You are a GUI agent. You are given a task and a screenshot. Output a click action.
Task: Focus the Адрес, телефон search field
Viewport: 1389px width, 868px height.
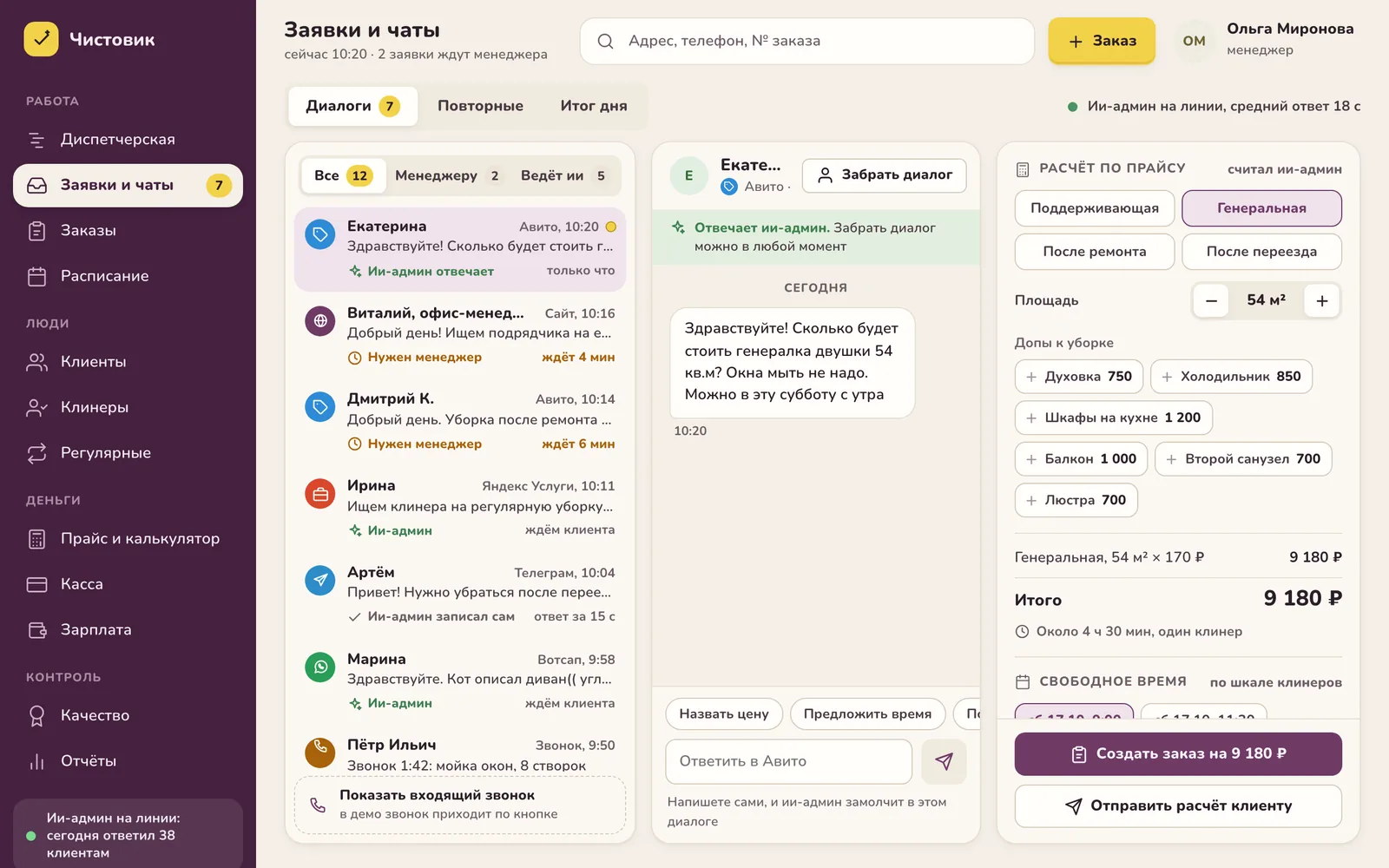(x=807, y=41)
